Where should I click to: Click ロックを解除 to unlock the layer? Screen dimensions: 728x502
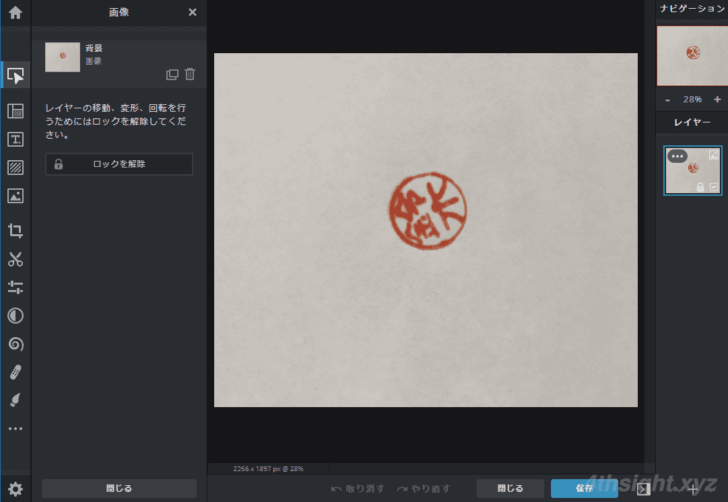click(119, 164)
